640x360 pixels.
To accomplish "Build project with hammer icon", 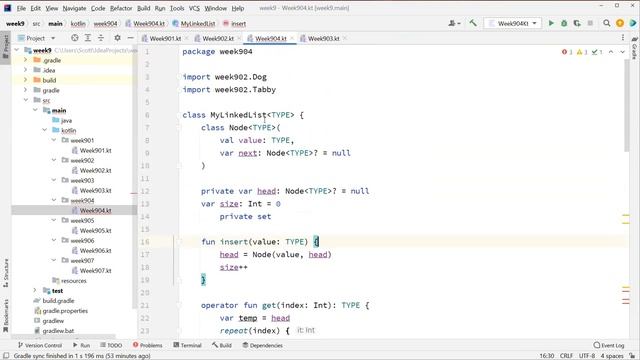I will click(x=473, y=23).
